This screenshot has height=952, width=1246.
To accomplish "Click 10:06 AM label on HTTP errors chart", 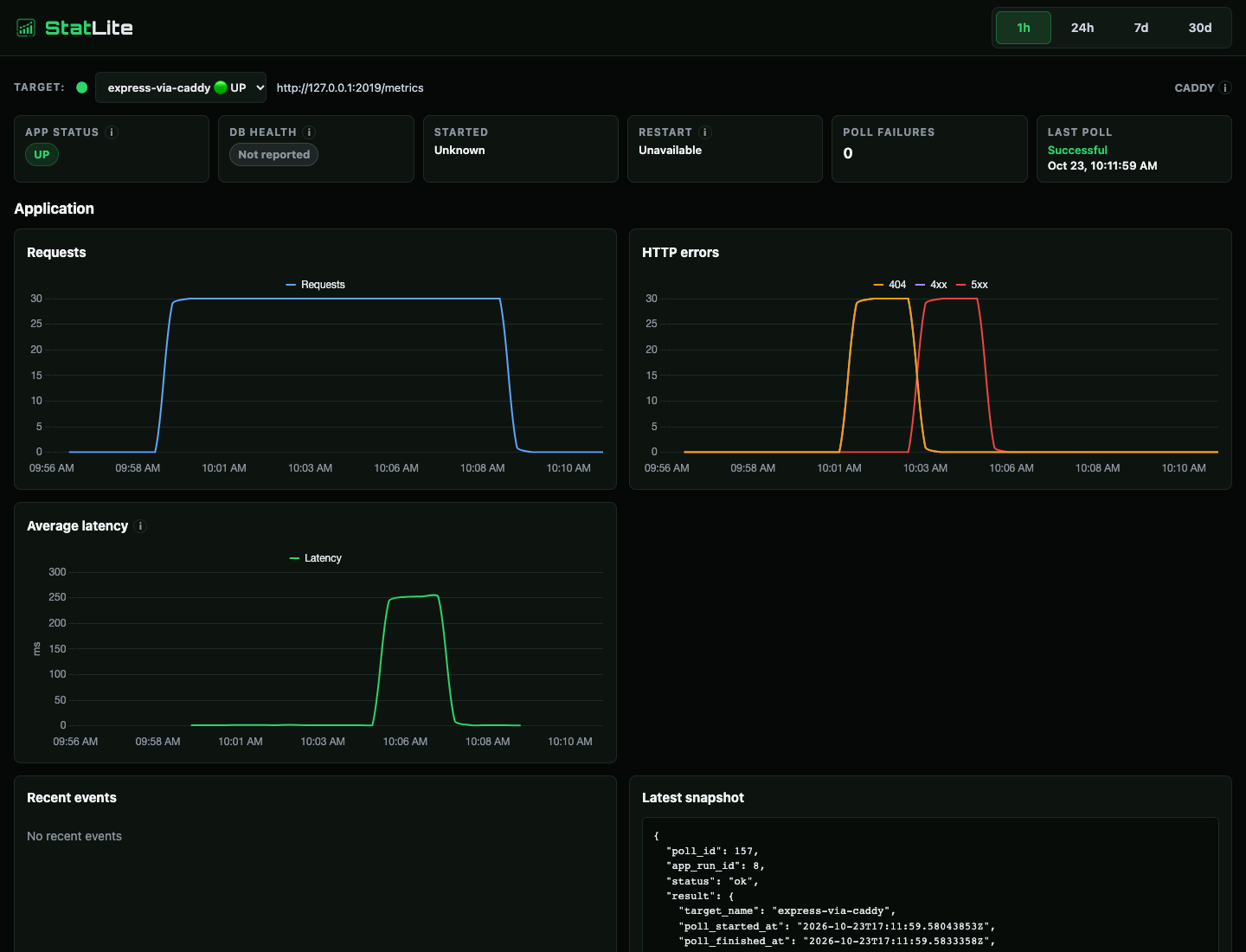I will tap(1012, 468).
